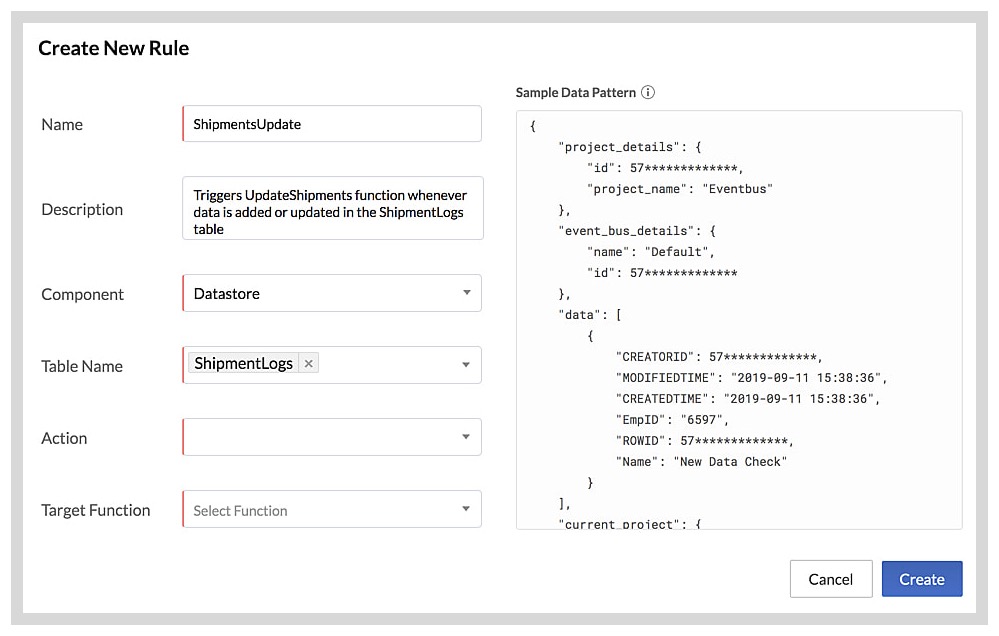
Task: Click the Description text area
Action: pos(330,207)
